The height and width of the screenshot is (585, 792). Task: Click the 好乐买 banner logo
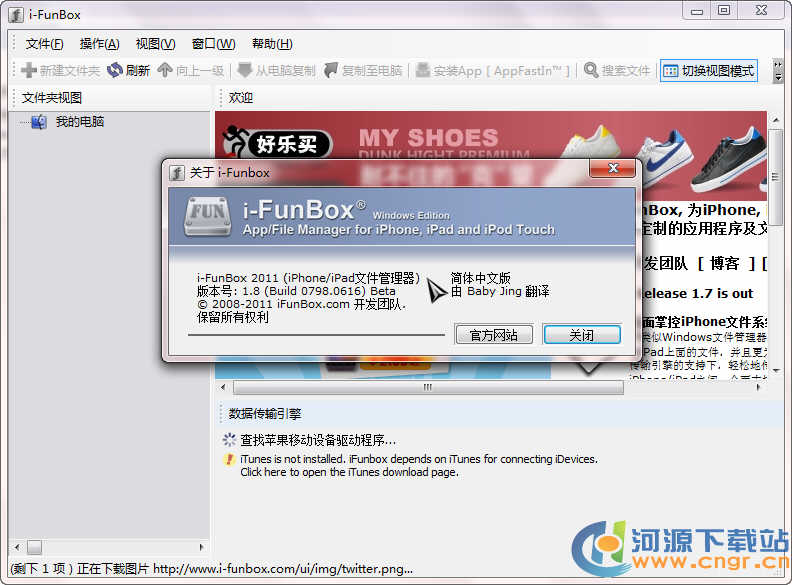coord(277,142)
